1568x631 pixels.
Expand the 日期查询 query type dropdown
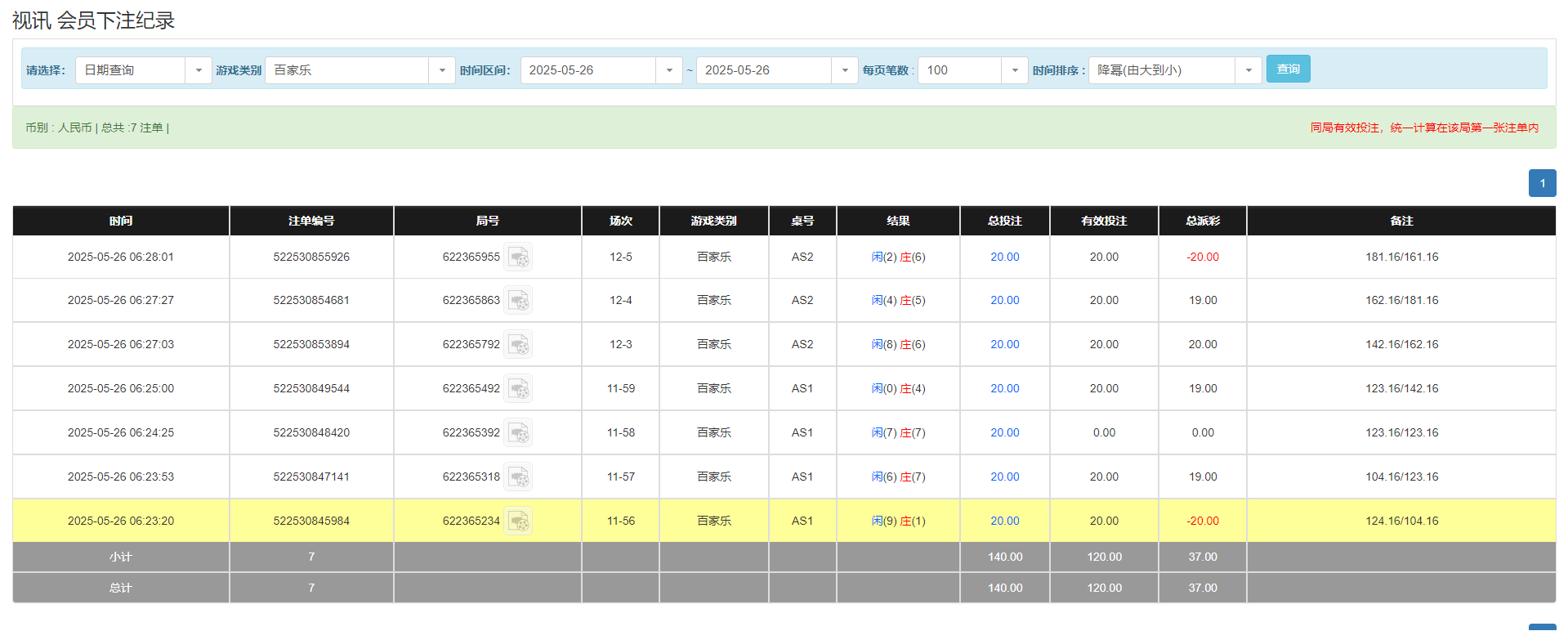click(x=198, y=70)
